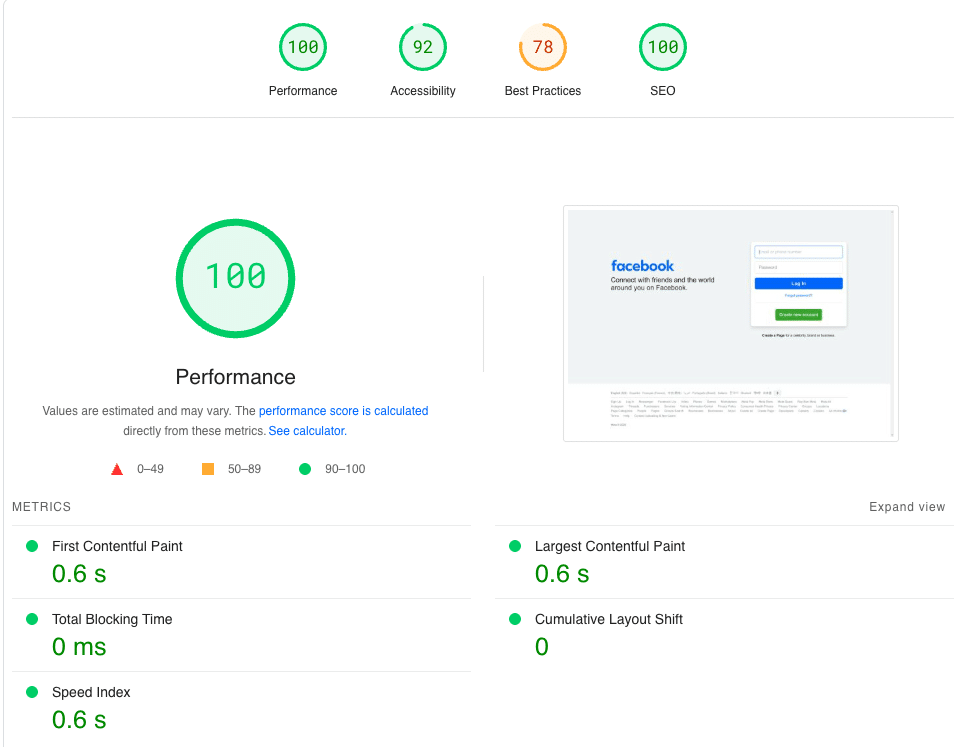Click the Best Practices gauge showing 78

click(543, 48)
